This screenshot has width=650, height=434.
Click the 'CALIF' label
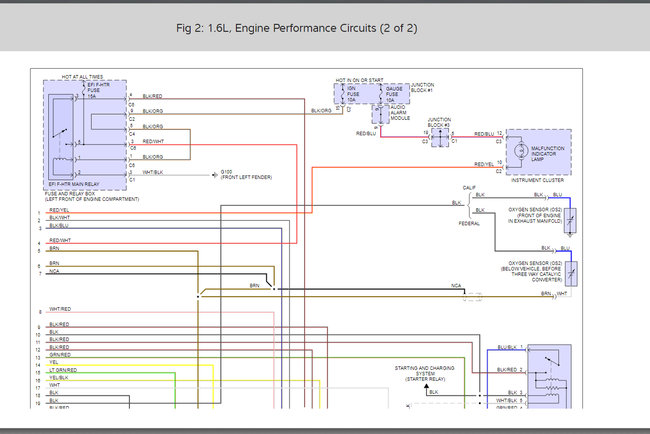(469, 188)
